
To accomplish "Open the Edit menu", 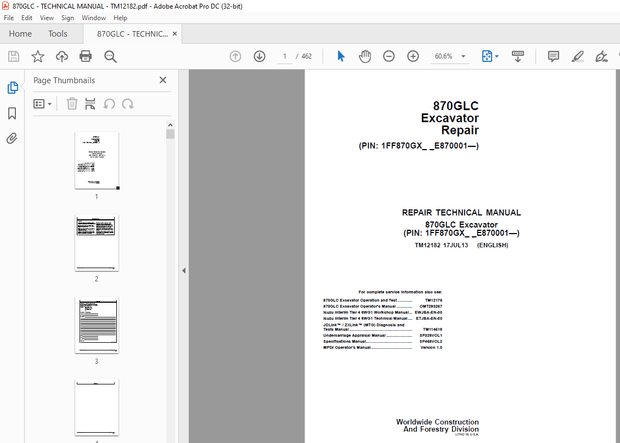I will pyautogui.click(x=26, y=18).
